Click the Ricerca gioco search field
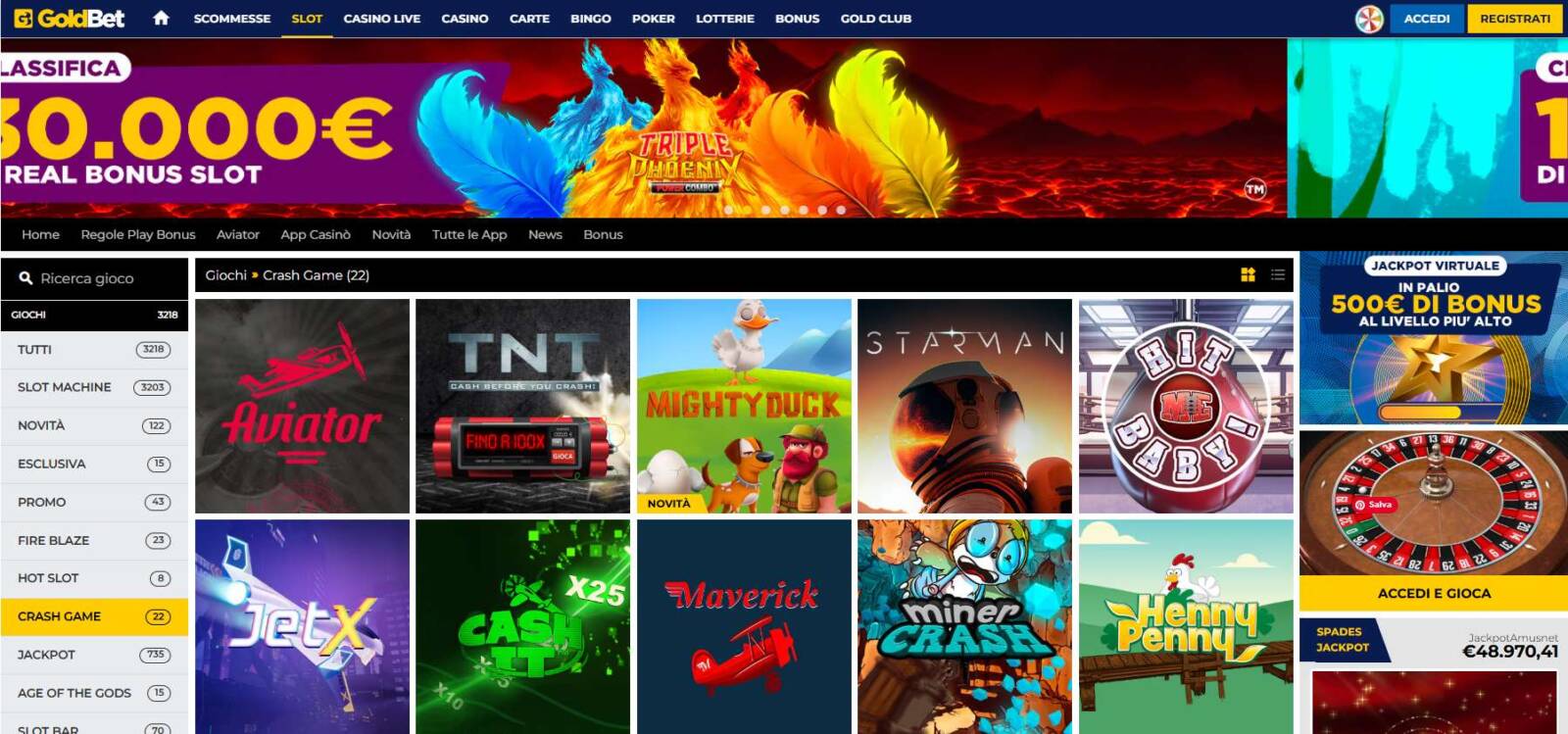1568x734 pixels. pyautogui.click(x=94, y=278)
